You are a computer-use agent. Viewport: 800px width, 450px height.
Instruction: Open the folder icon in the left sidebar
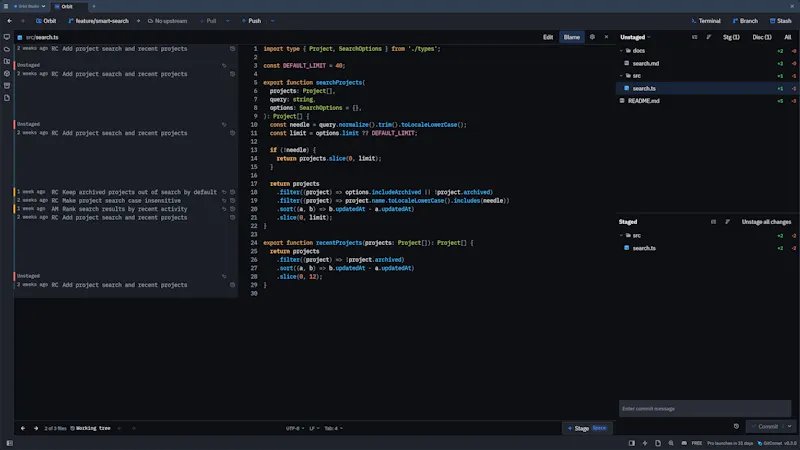click(x=7, y=61)
